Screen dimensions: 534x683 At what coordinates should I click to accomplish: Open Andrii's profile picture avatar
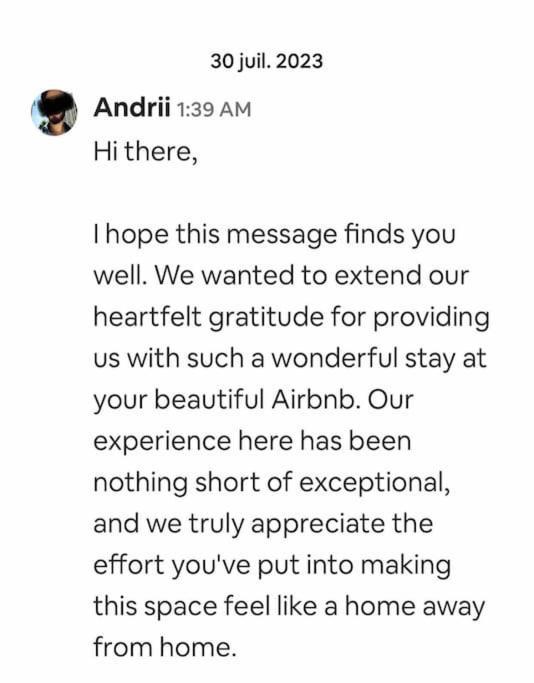click(54, 113)
